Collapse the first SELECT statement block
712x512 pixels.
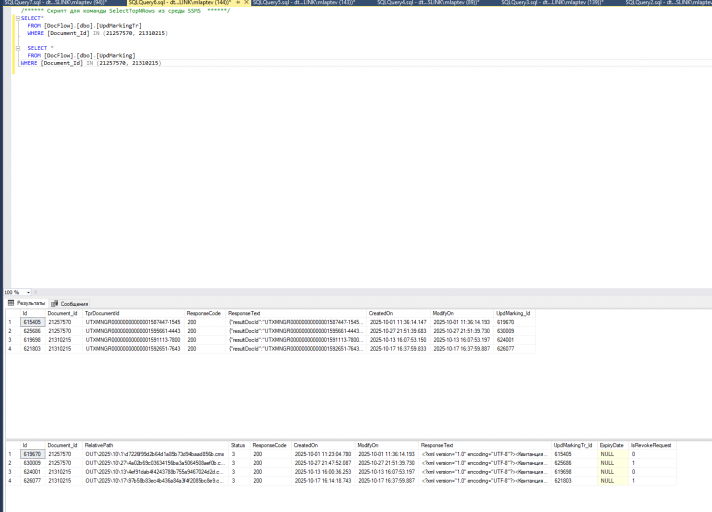(18, 18)
